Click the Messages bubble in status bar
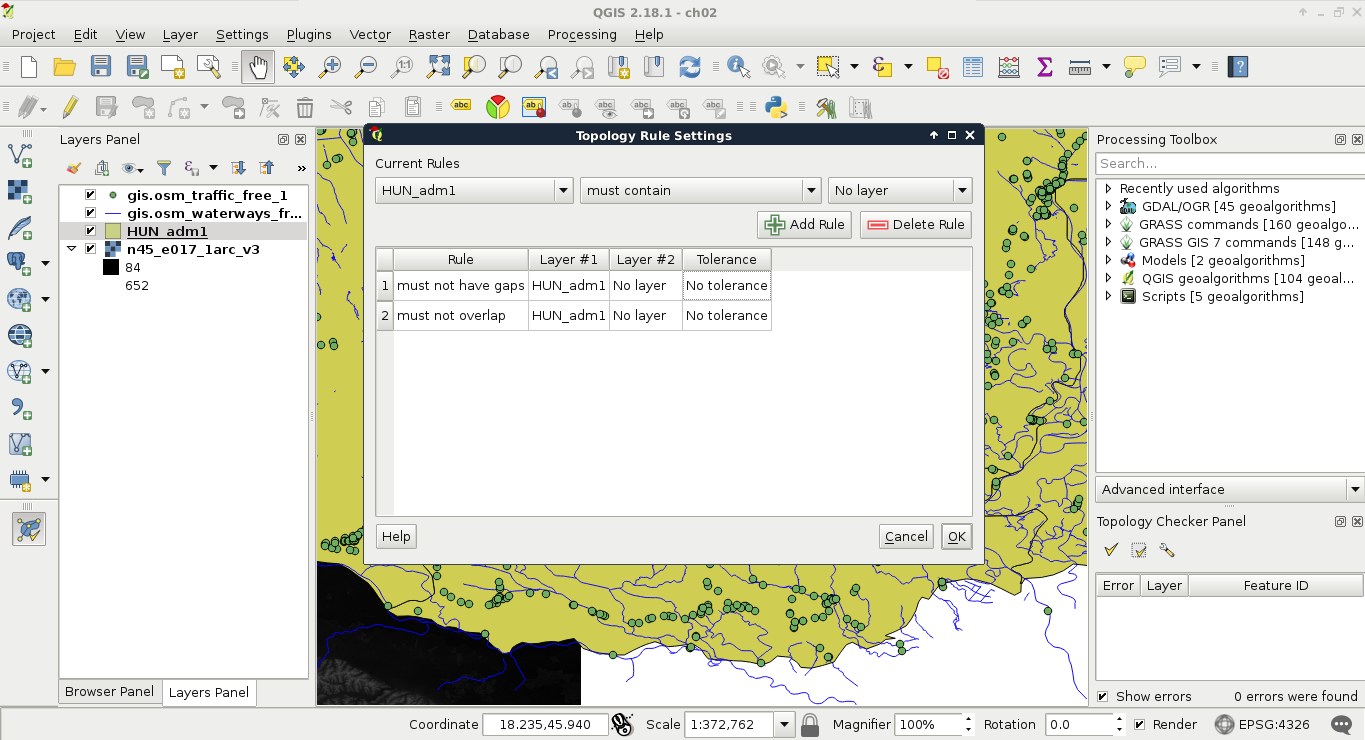 (1342, 724)
